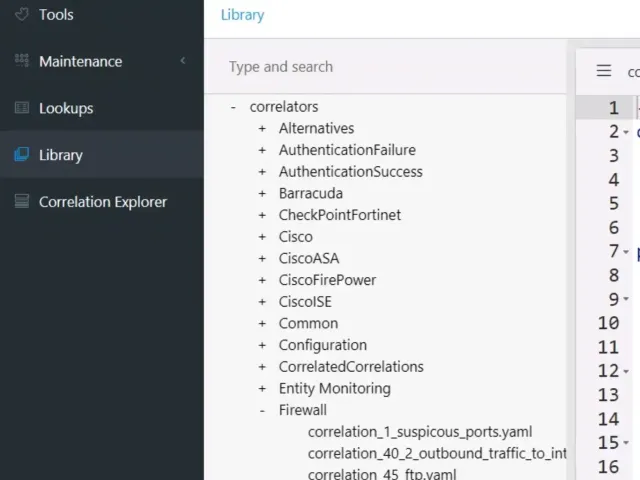The width and height of the screenshot is (640, 480).
Task: Expand the Maintenance submenu chevron
Action: tap(183, 61)
